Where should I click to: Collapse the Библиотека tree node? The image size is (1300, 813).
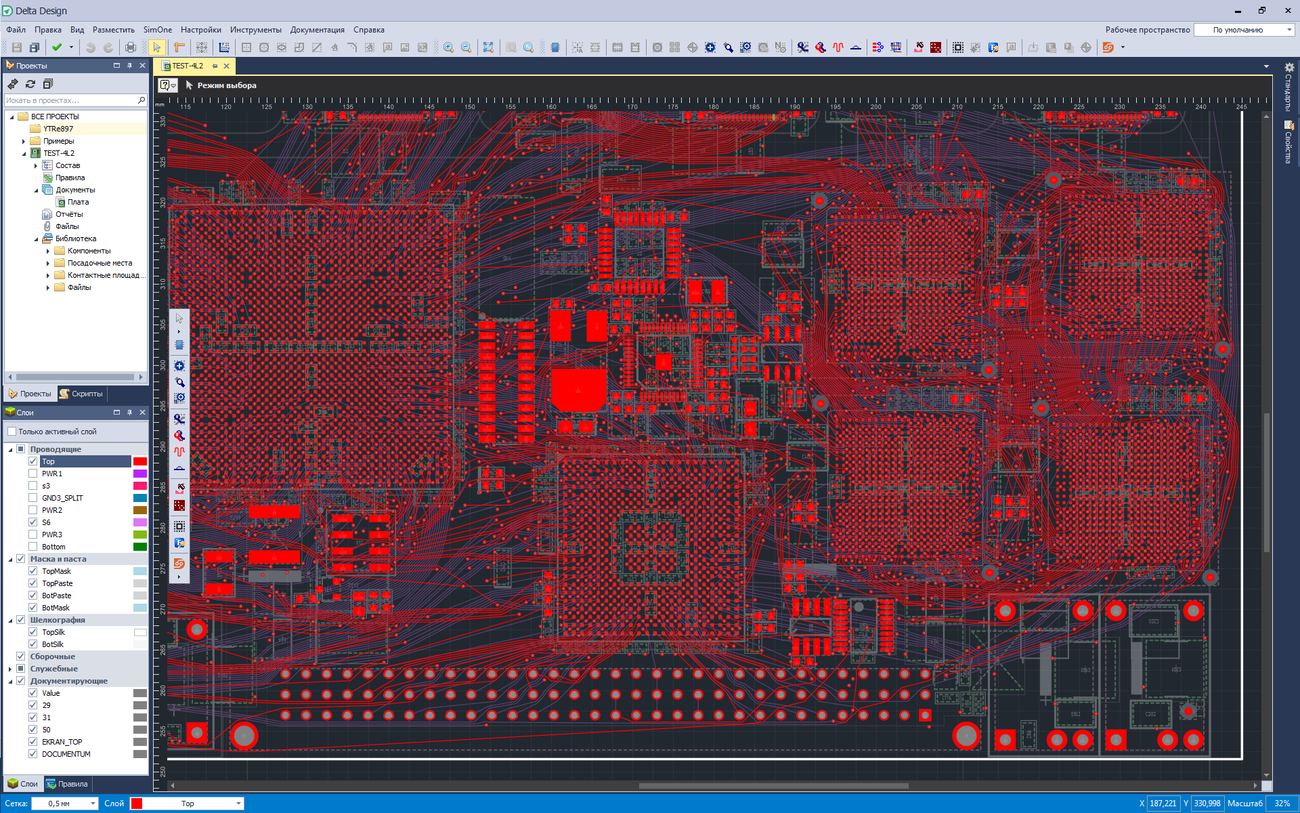[x=36, y=239]
